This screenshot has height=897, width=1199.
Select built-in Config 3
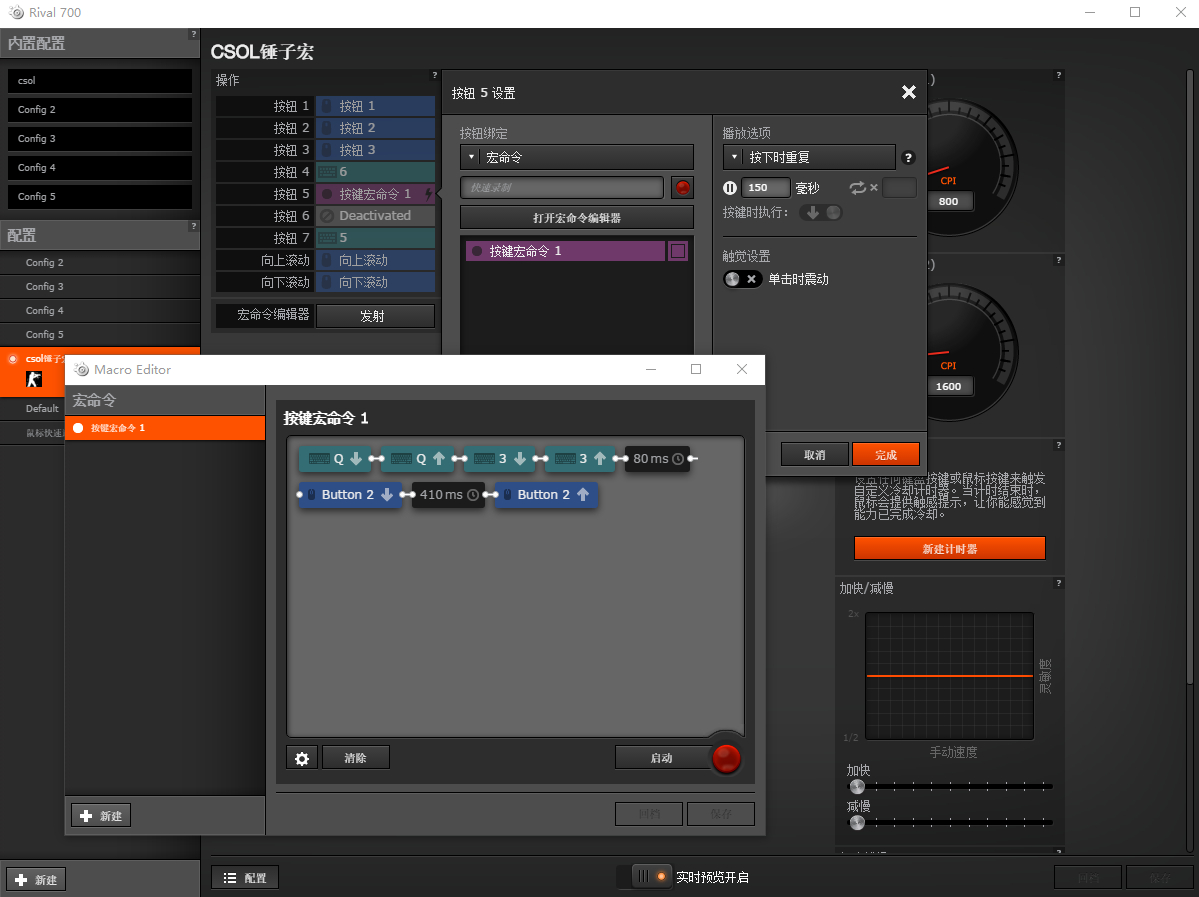point(100,138)
